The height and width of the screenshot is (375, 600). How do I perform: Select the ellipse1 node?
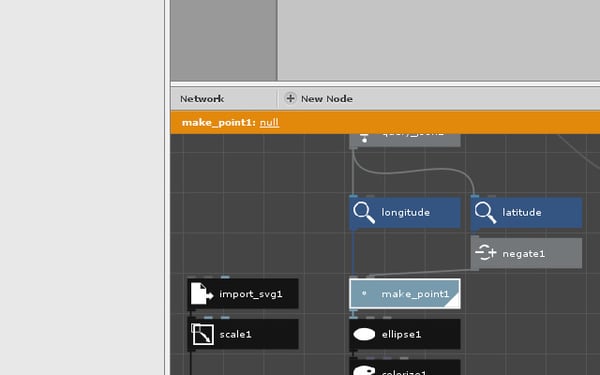(x=405, y=334)
